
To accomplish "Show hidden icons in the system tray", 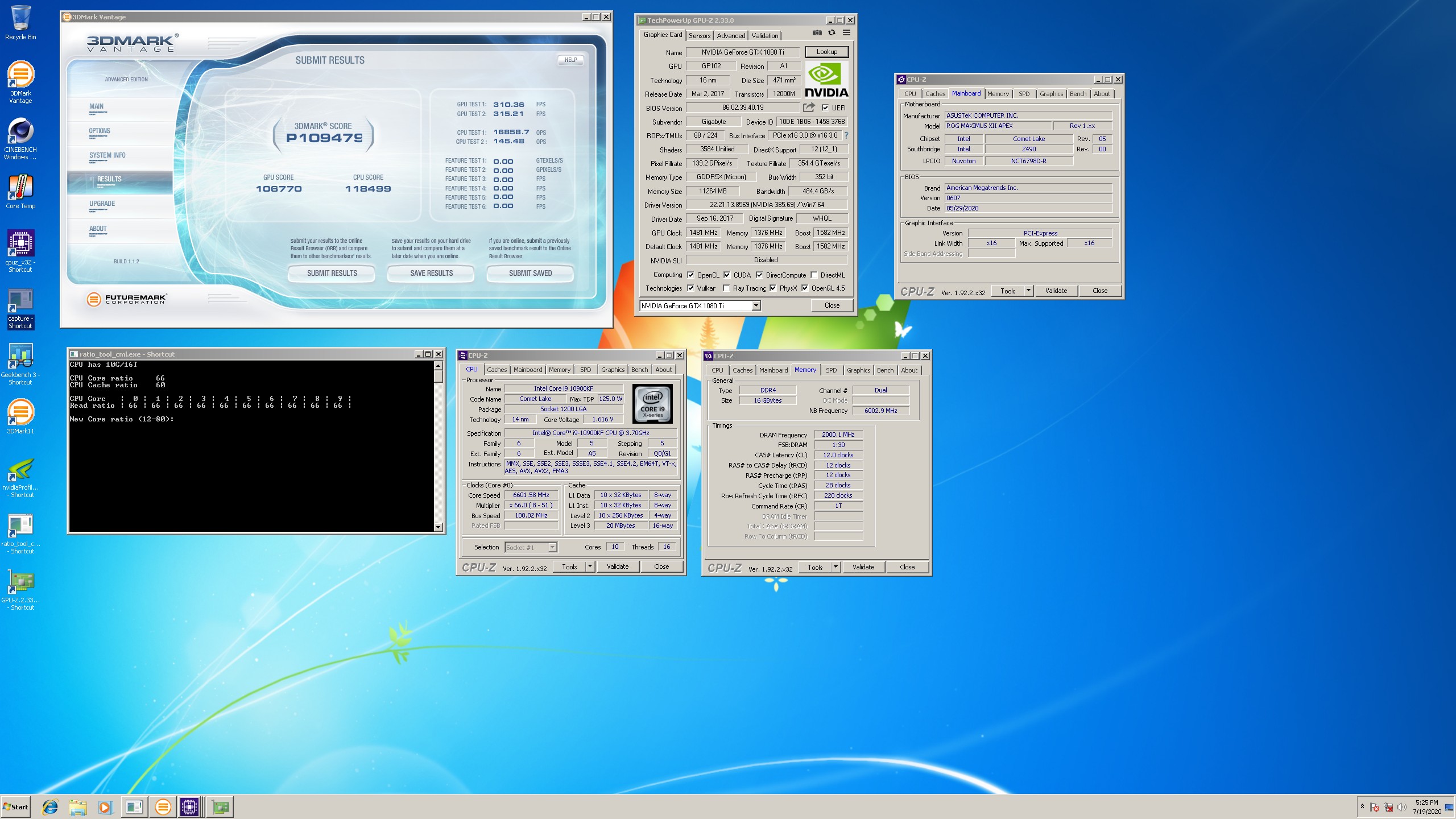I will point(1362,806).
